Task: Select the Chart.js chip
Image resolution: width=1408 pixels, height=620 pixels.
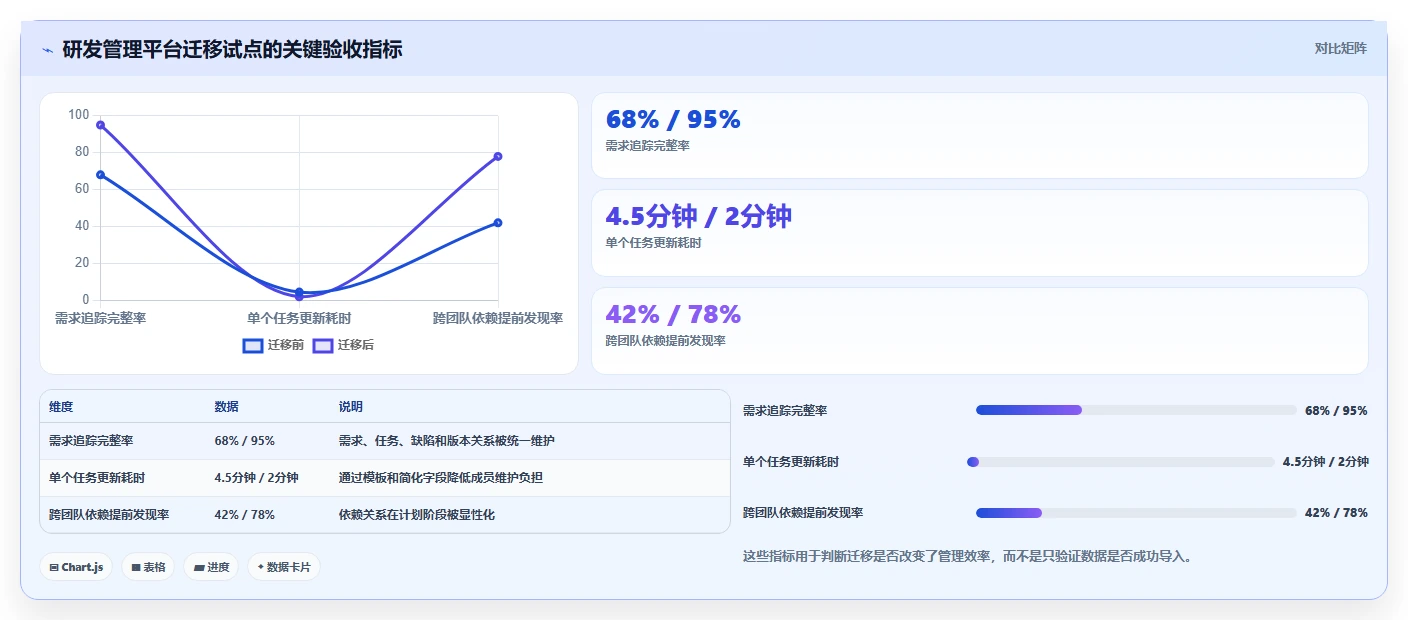Action: (76, 567)
